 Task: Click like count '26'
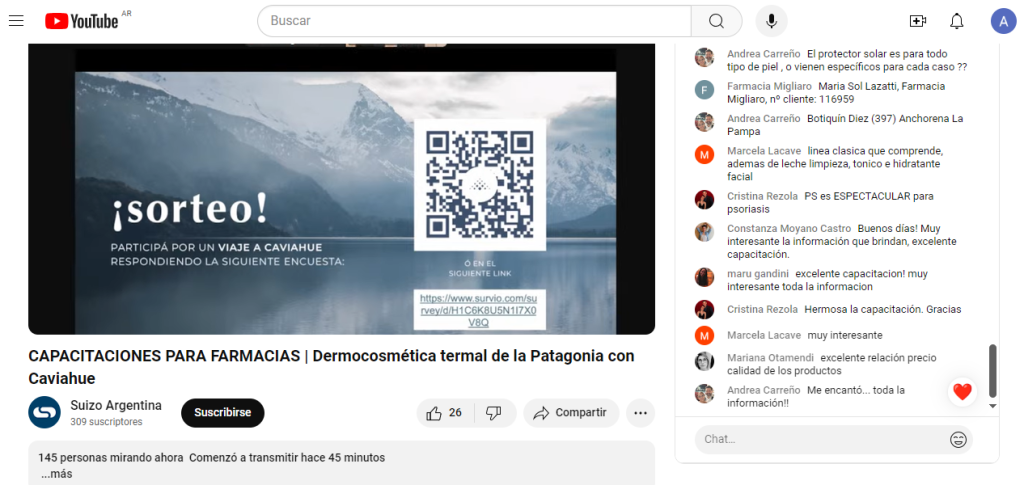point(455,413)
